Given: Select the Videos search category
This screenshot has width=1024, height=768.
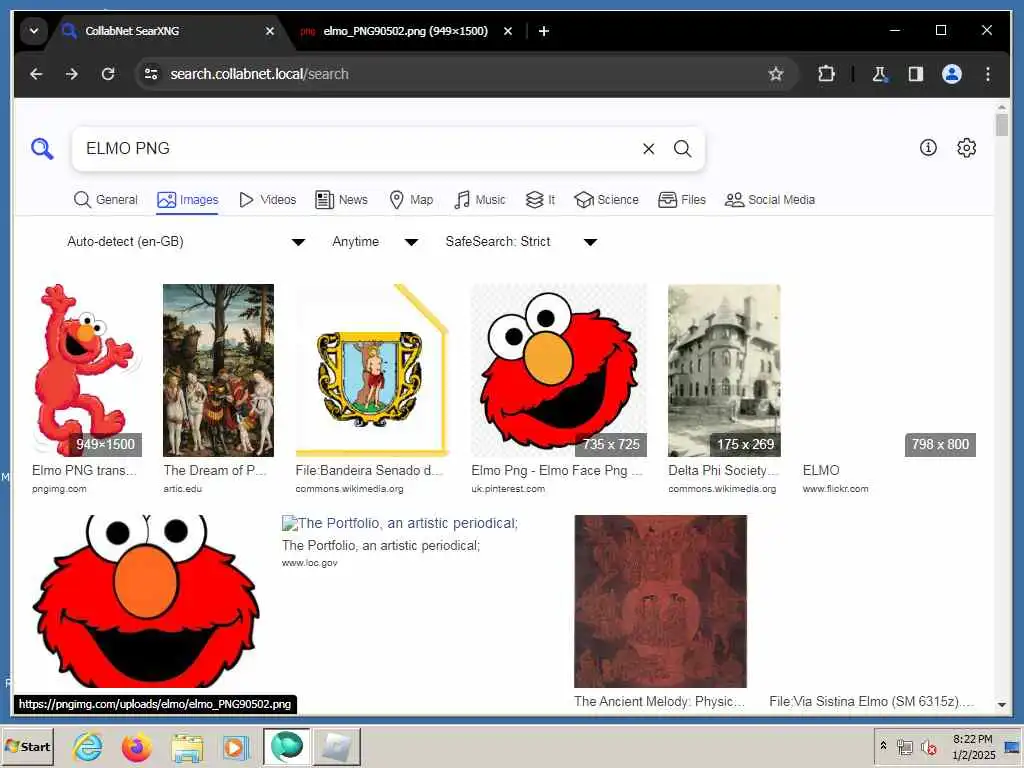Looking at the screenshot, I should pos(267,200).
